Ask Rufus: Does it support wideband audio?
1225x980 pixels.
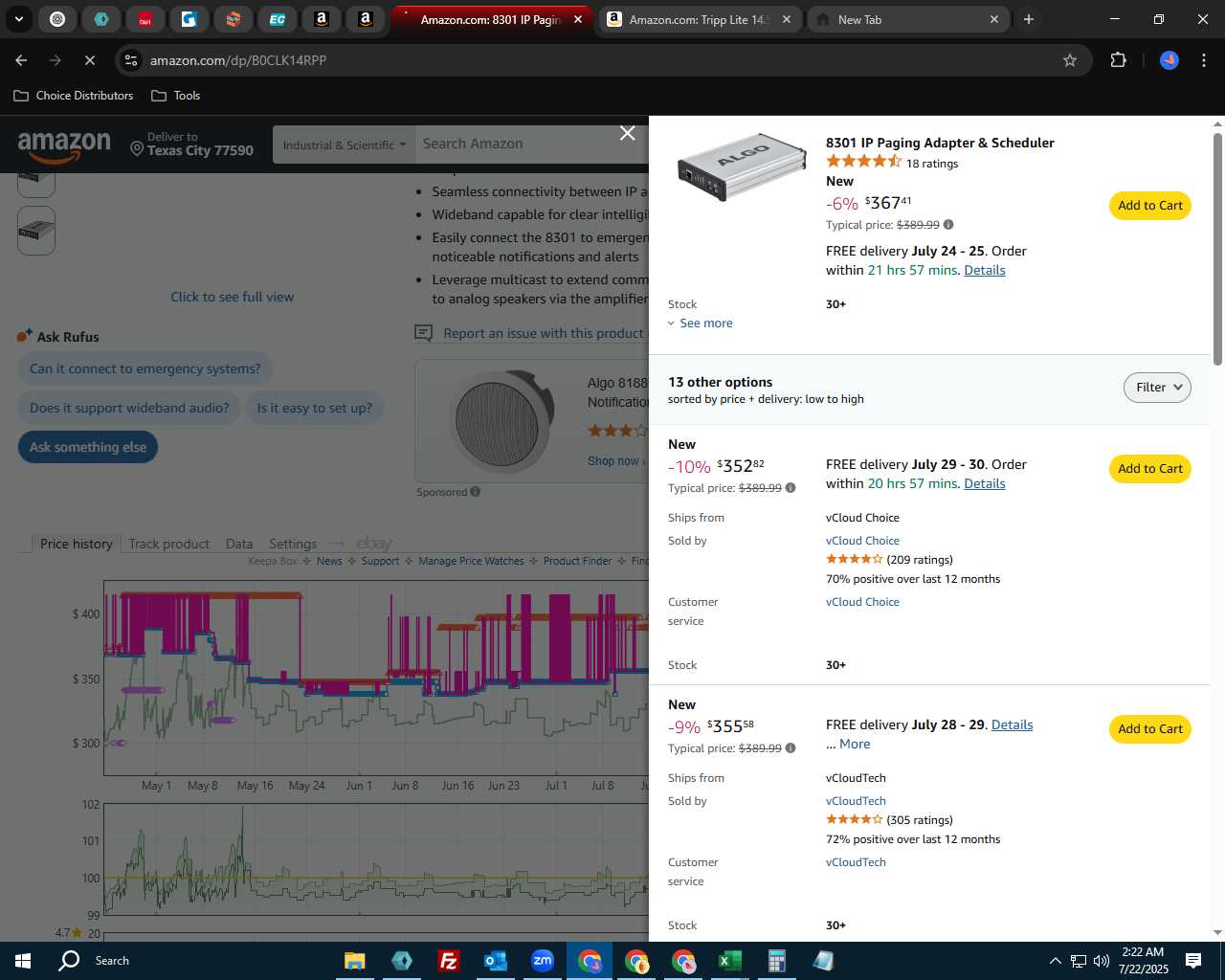[129, 409]
